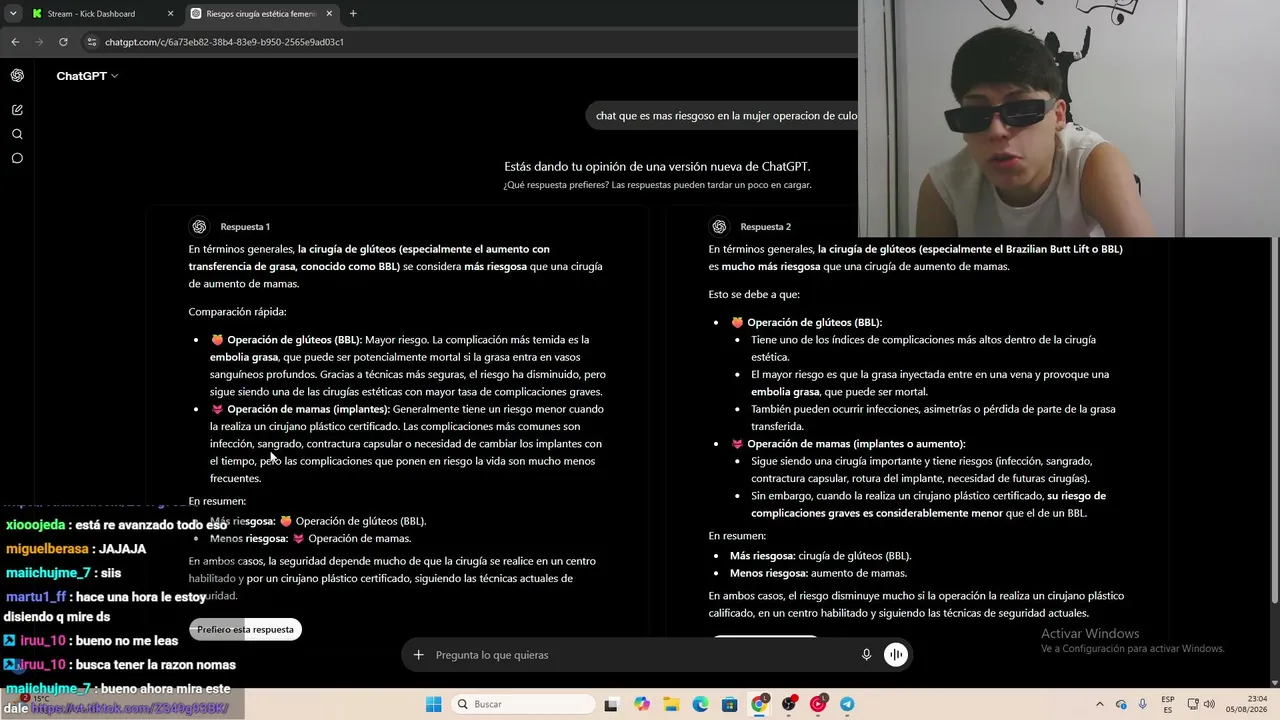Image resolution: width=1280 pixels, height=720 pixels.
Task: Switch to Chrome in the taskbar
Action: [759, 704]
